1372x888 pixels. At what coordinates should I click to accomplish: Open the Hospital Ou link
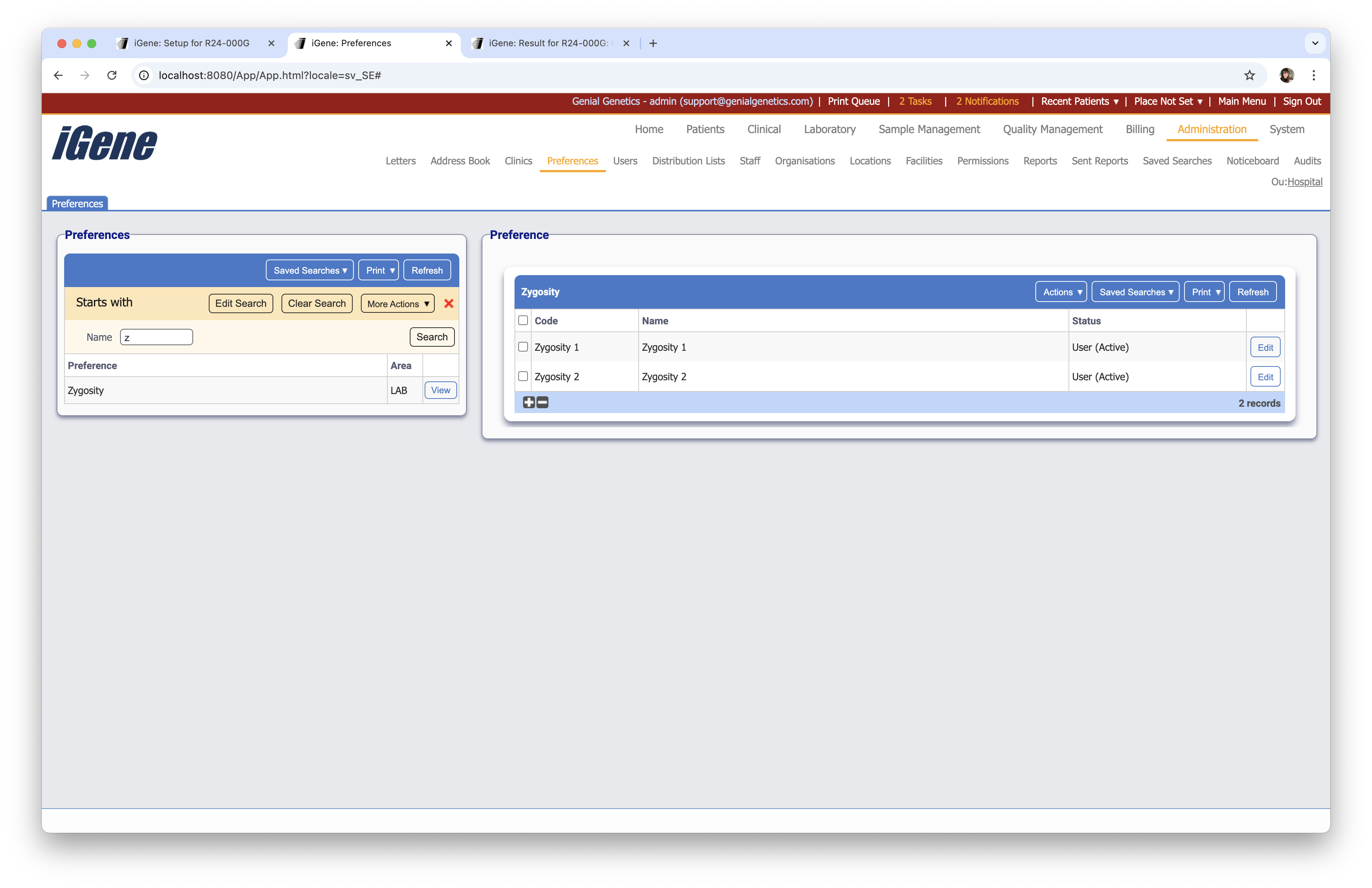[x=1305, y=182]
